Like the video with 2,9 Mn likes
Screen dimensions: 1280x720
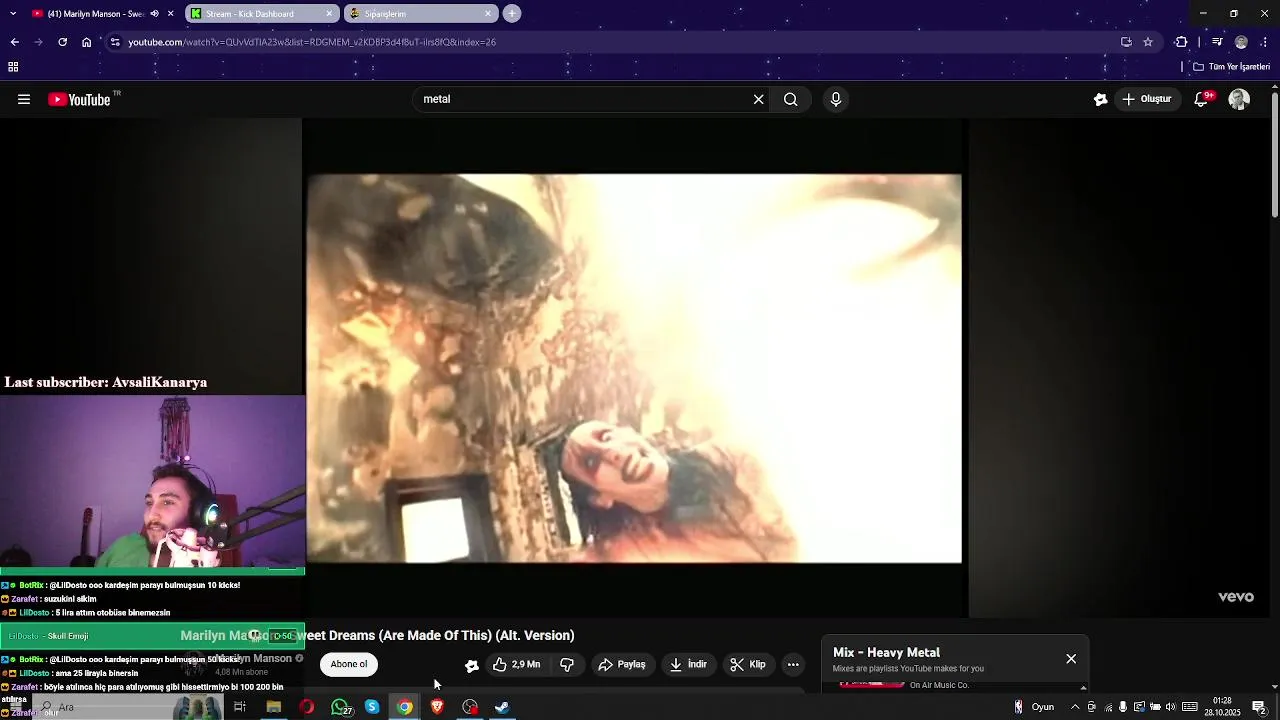516,664
